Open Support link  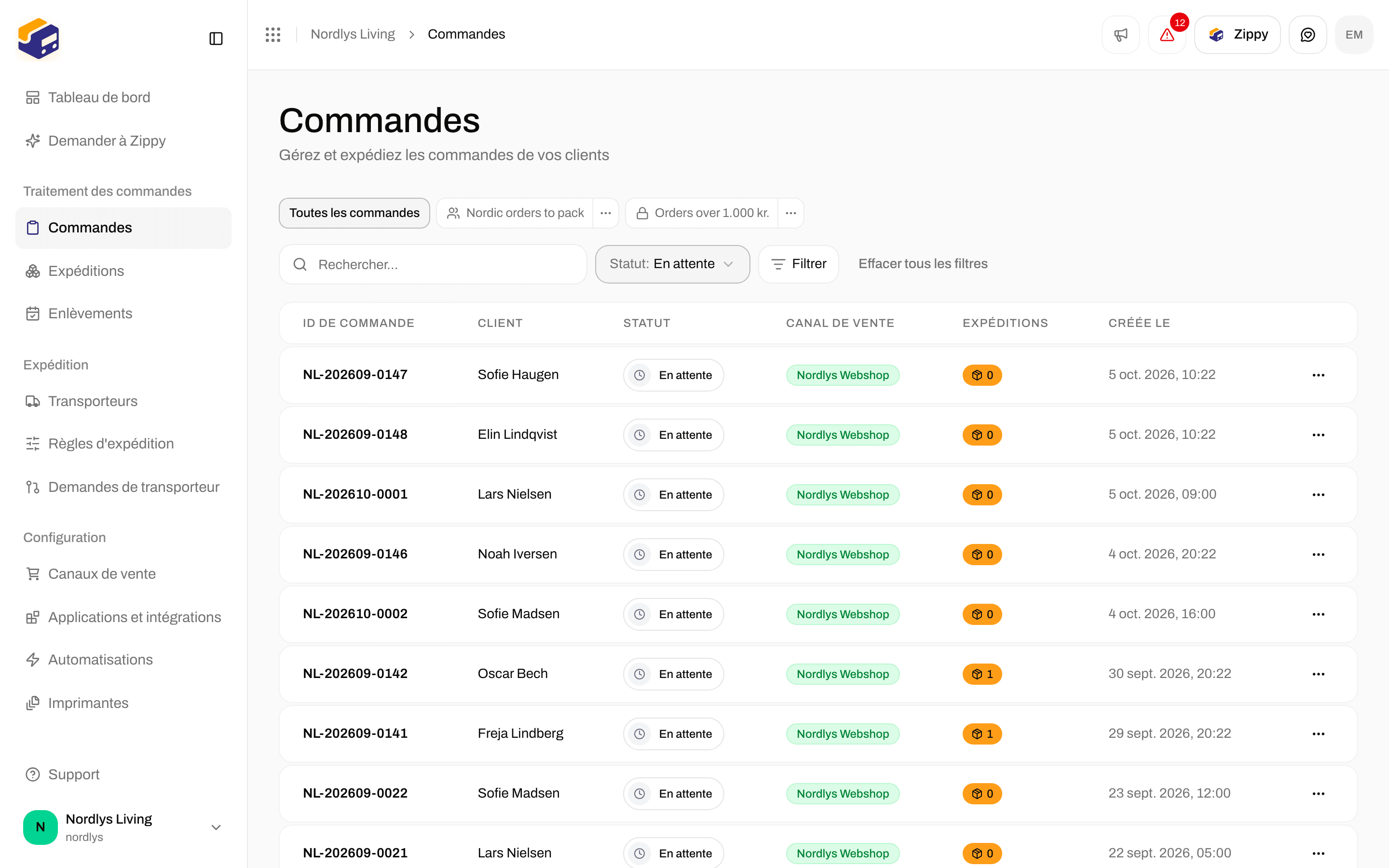(123, 774)
